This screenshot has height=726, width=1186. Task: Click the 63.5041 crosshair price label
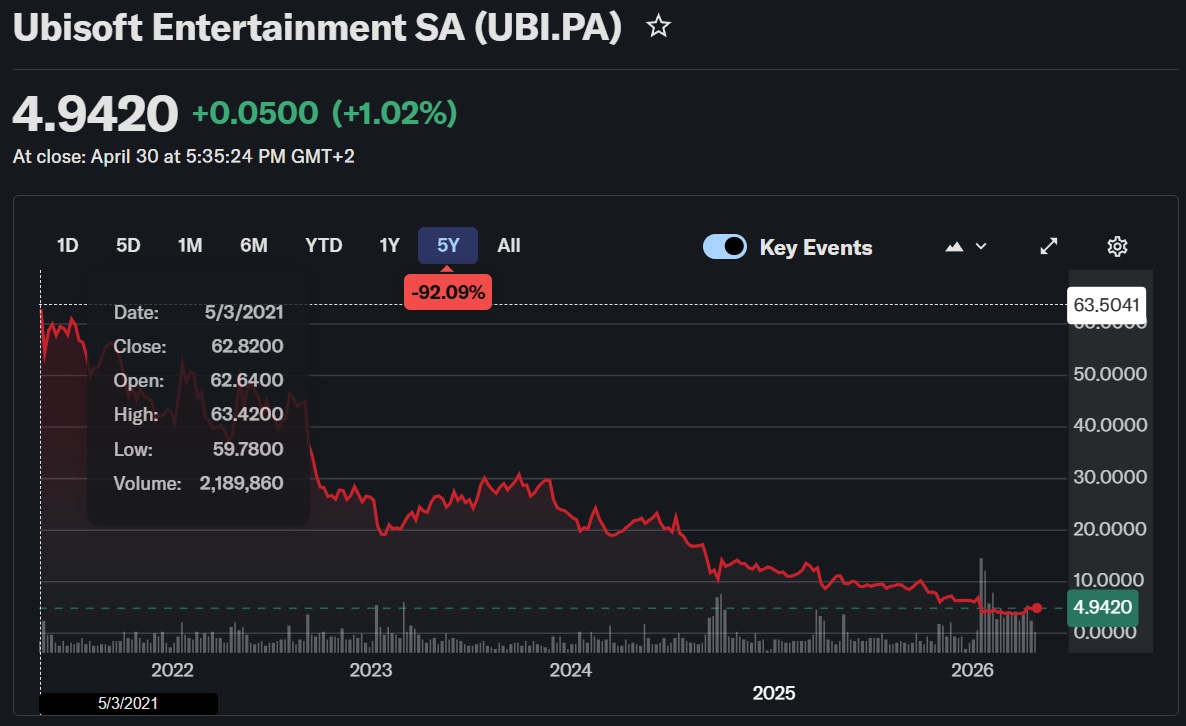(1106, 305)
